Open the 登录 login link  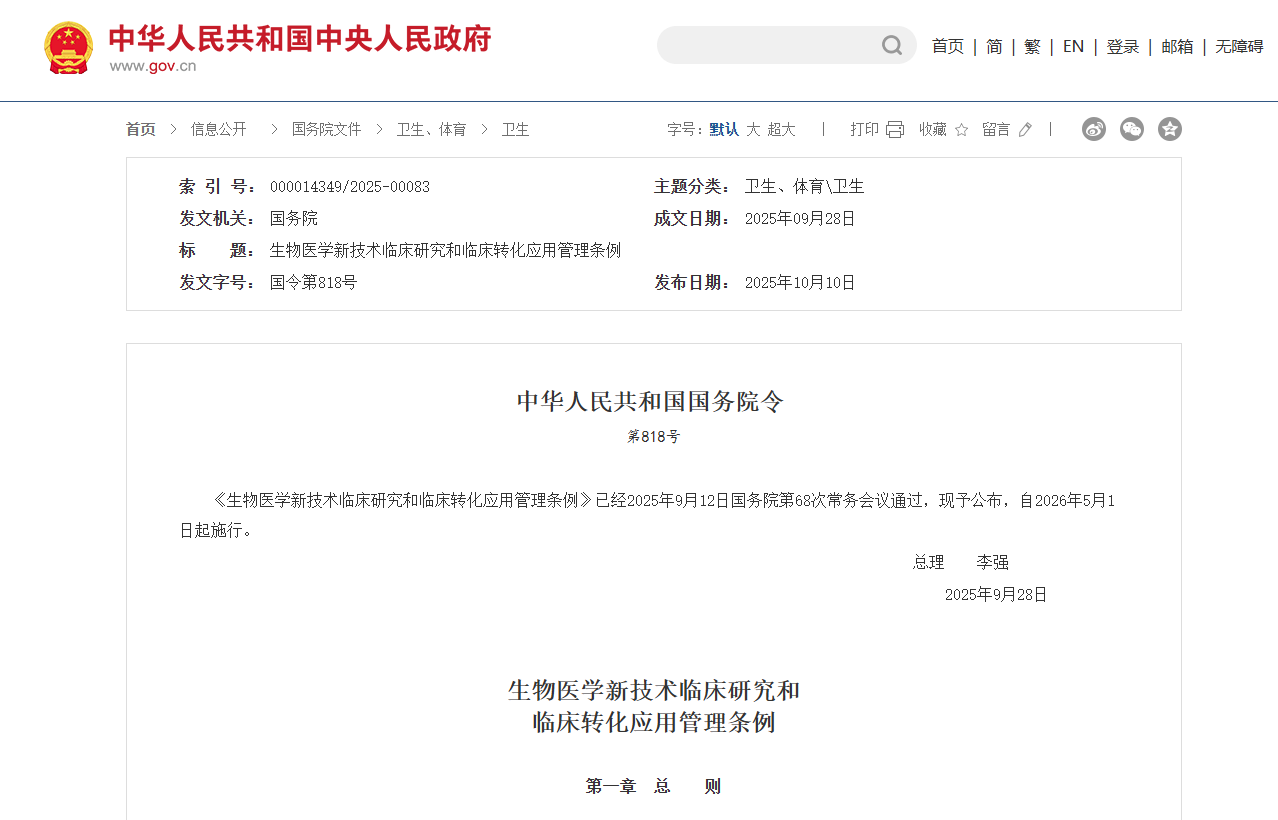(x=1122, y=46)
